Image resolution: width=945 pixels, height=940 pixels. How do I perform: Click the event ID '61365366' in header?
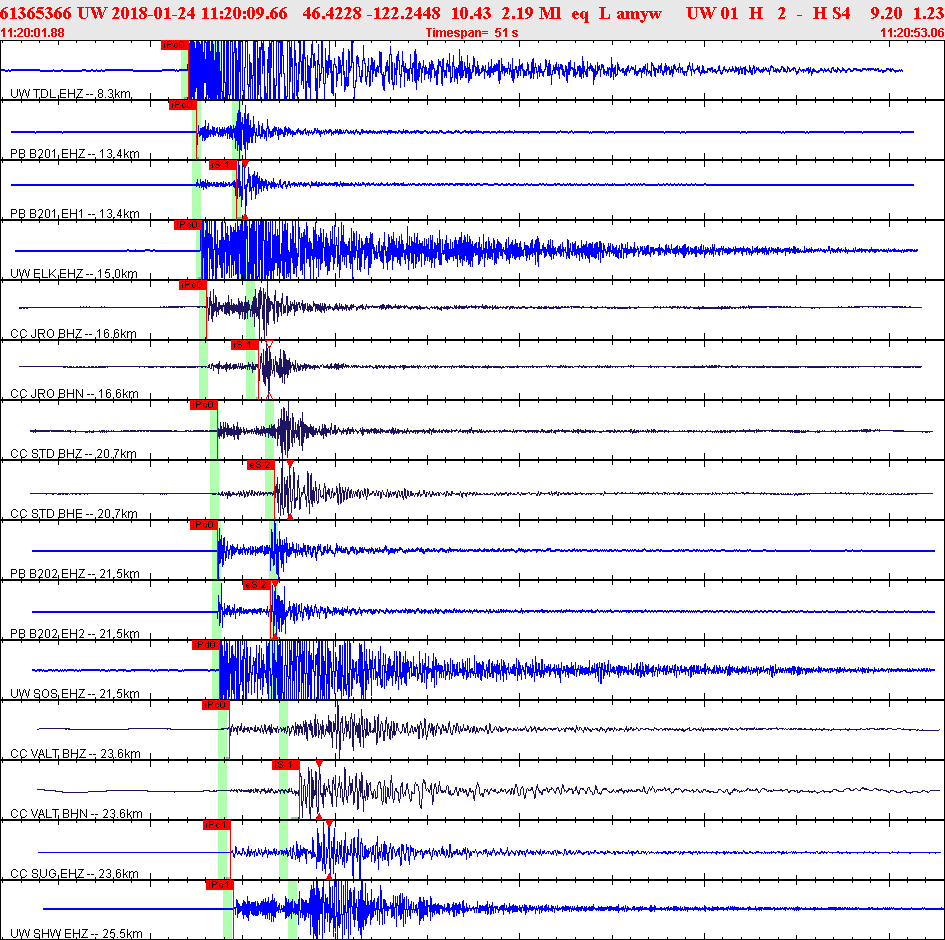click(36, 13)
